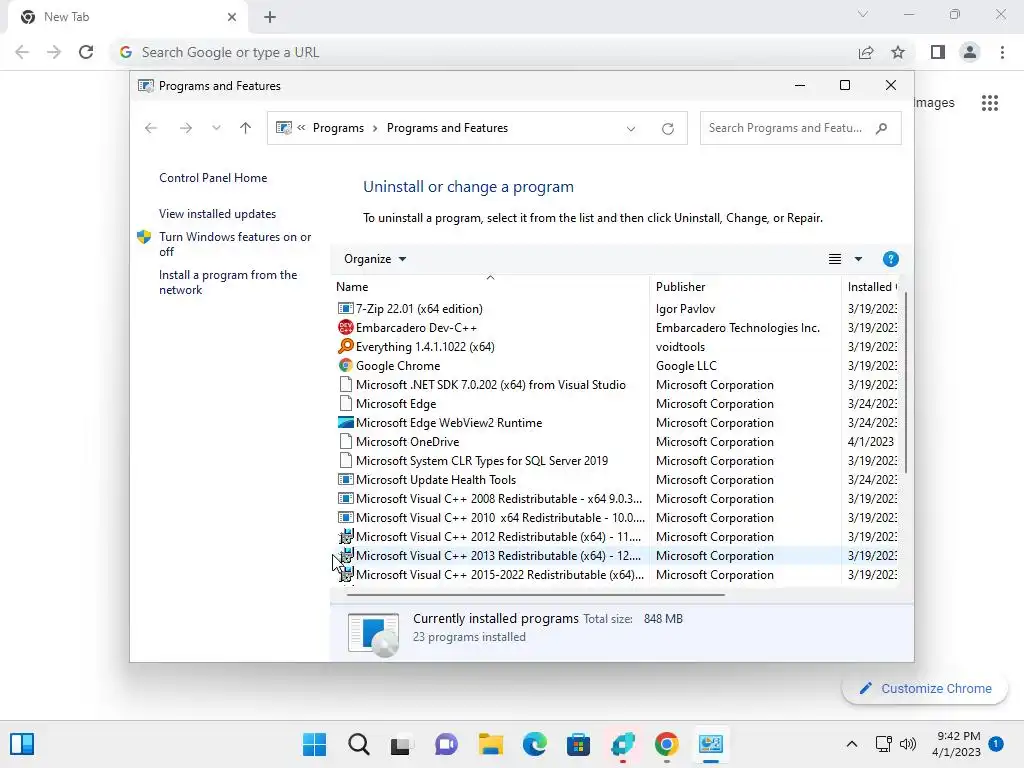This screenshot has width=1024, height=768.
Task: Click Programs and Features back arrow
Action: (x=151, y=128)
